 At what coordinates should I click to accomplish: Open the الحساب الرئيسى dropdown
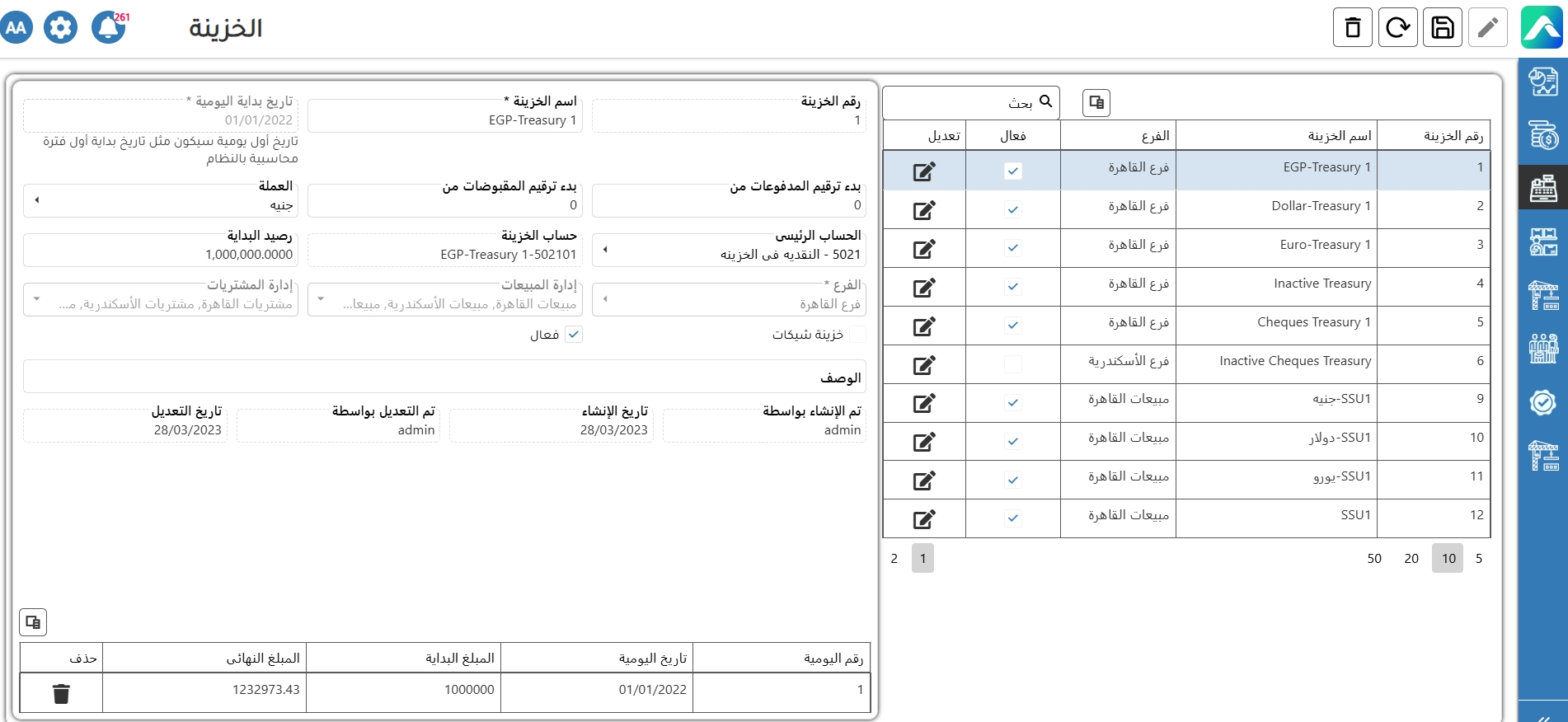tap(606, 250)
